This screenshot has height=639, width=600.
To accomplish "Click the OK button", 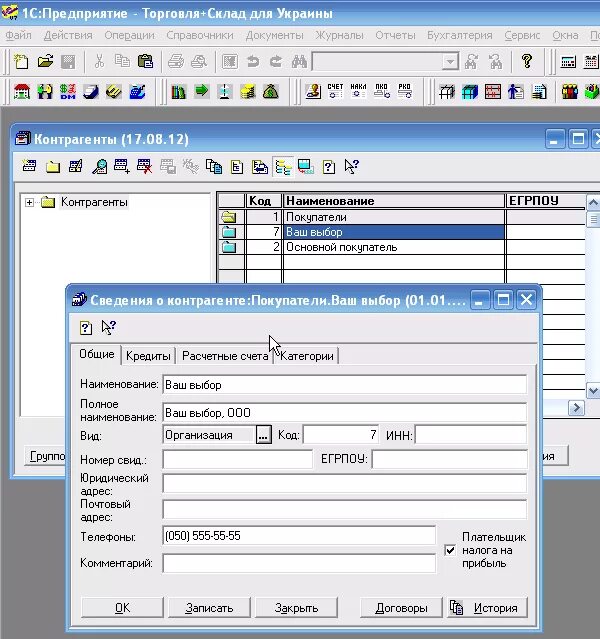I will coord(122,608).
